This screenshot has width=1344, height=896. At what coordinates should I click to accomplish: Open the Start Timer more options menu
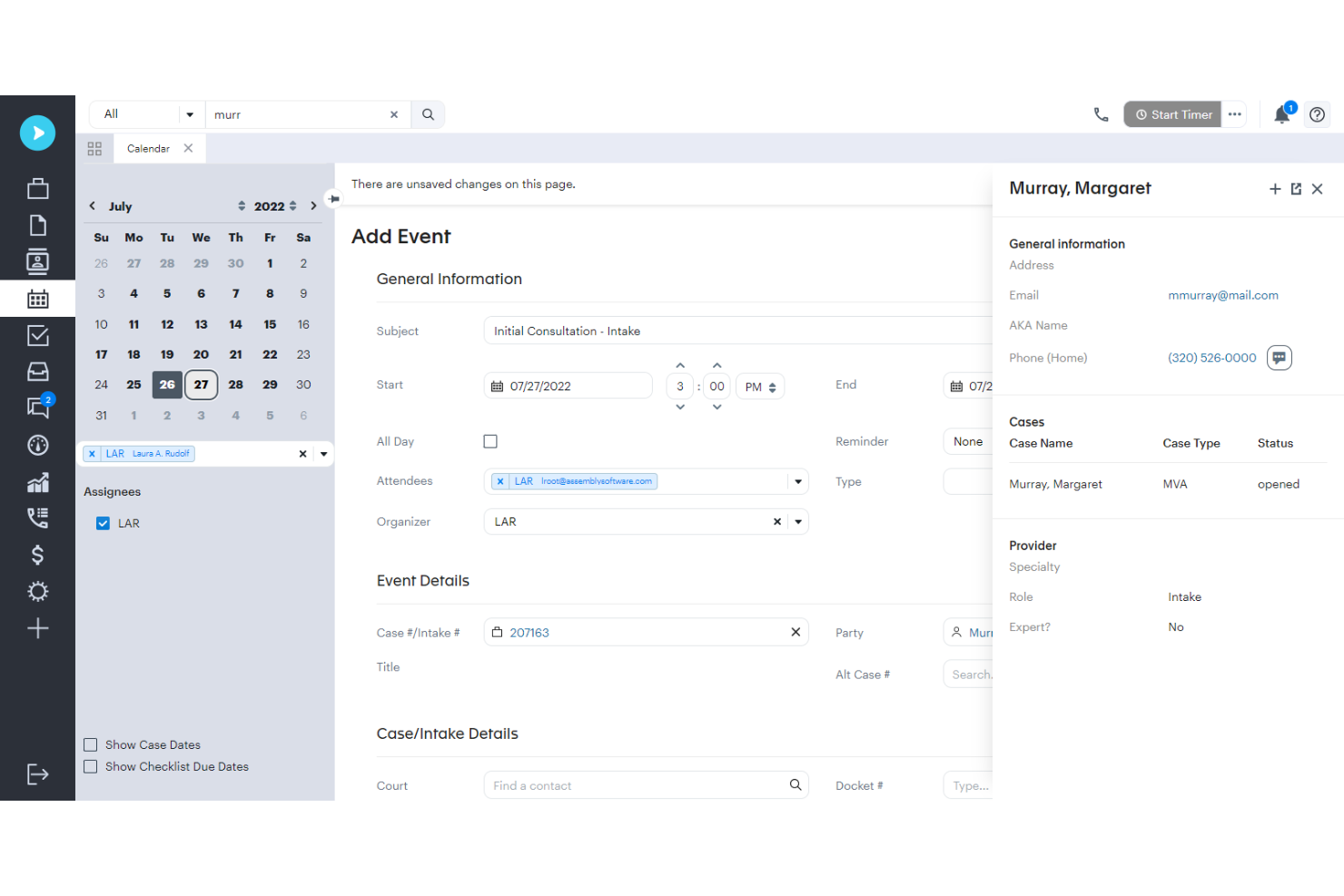coord(1234,114)
